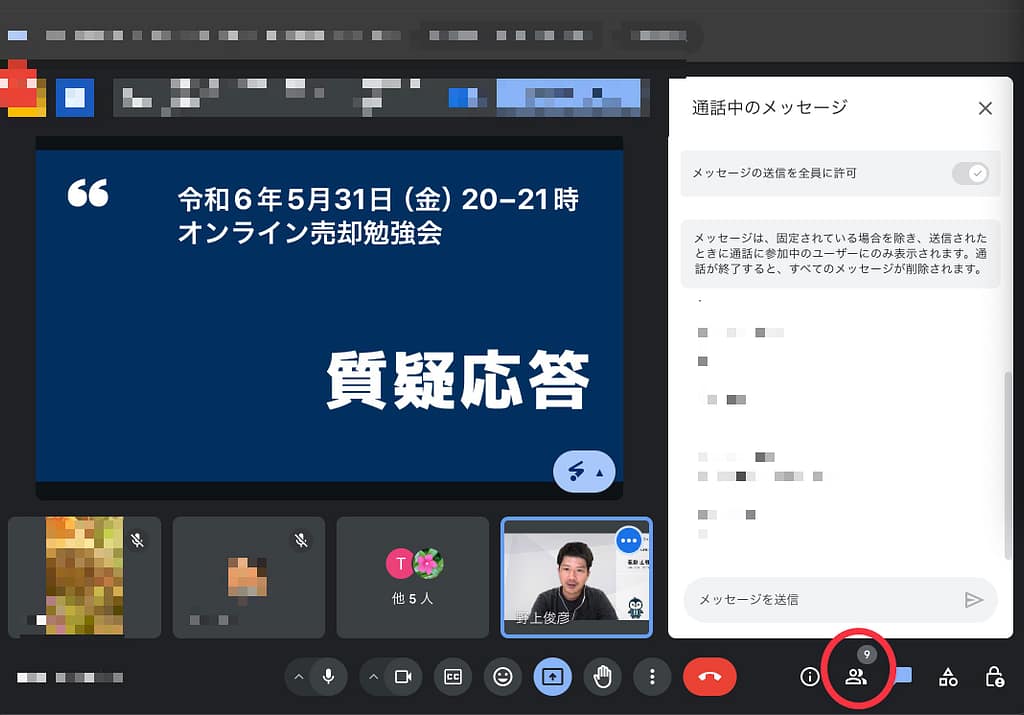Screen dimensions: 1024x715
Task: Click the red leave call button
Action: [x=709, y=677]
